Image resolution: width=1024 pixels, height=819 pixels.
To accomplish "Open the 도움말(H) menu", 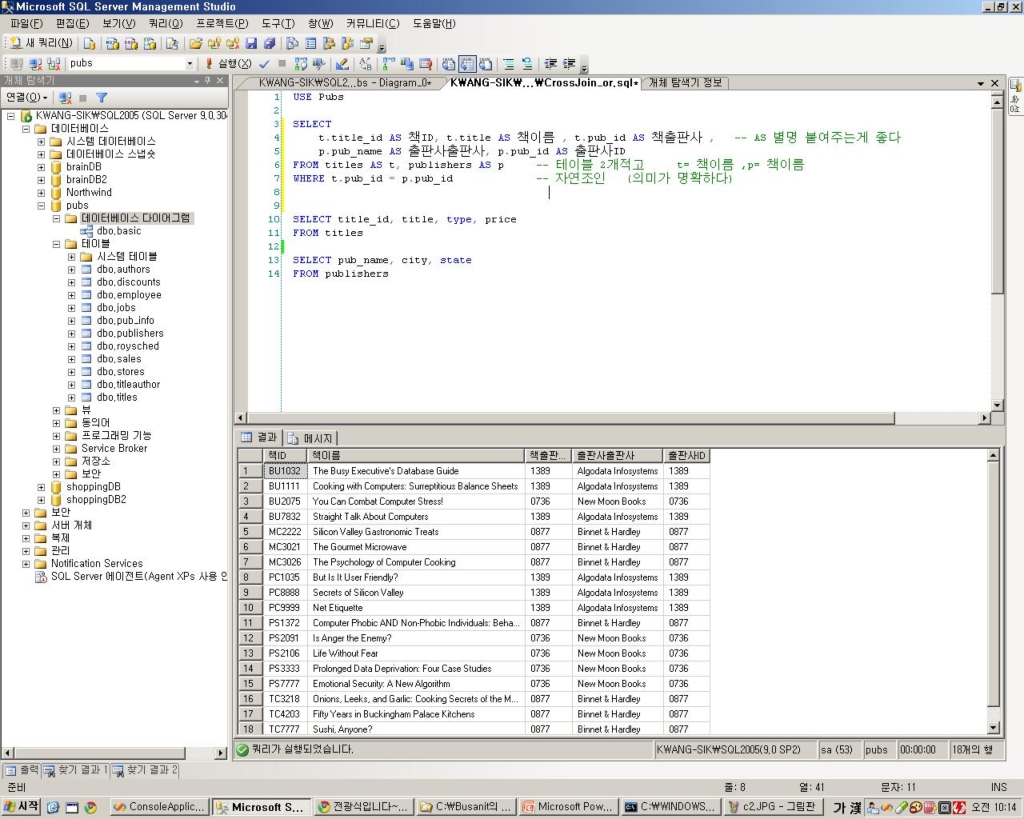I will pos(434,24).
